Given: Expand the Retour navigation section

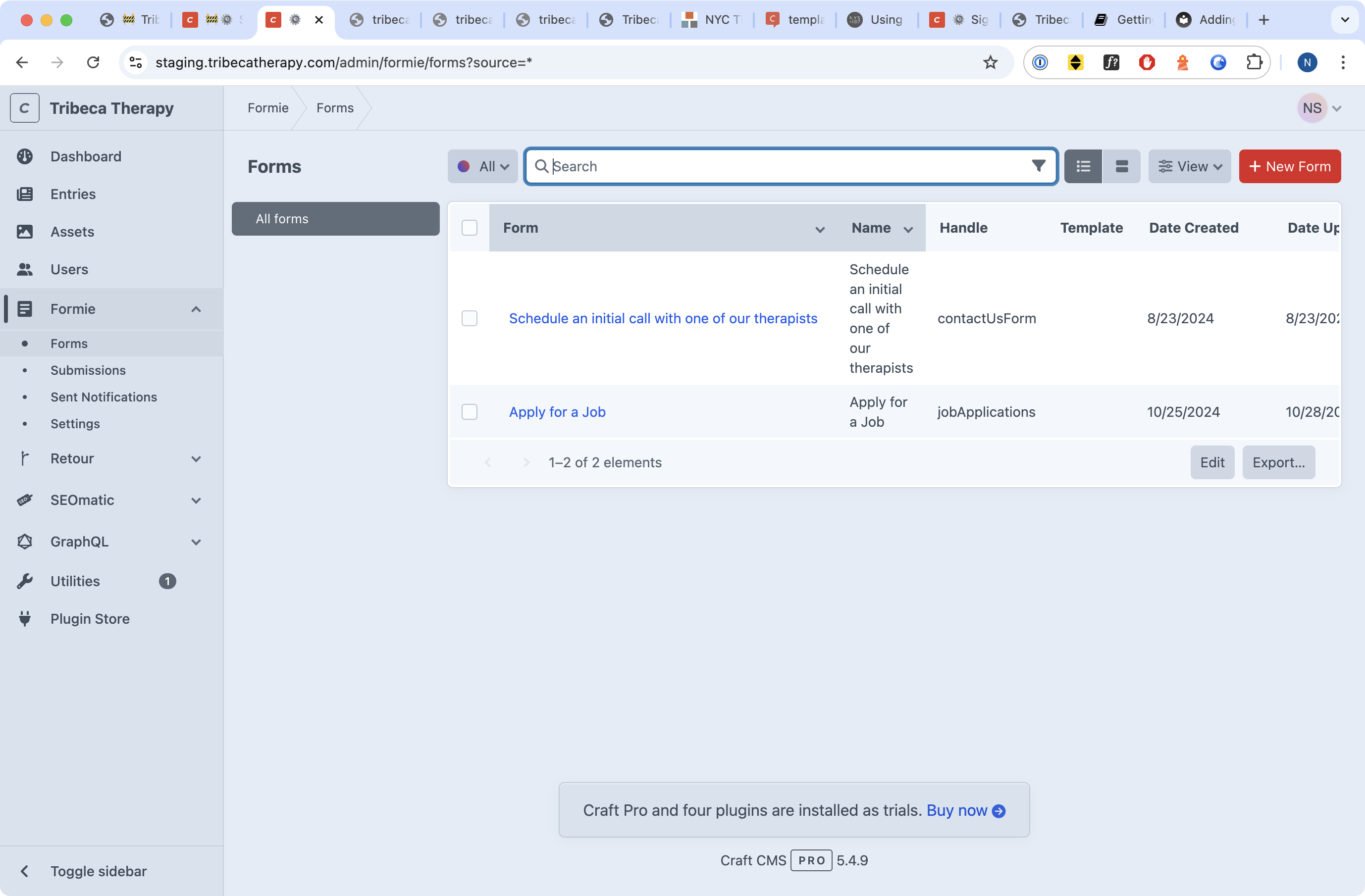Looking at the screenshot, I should [196, 458].
